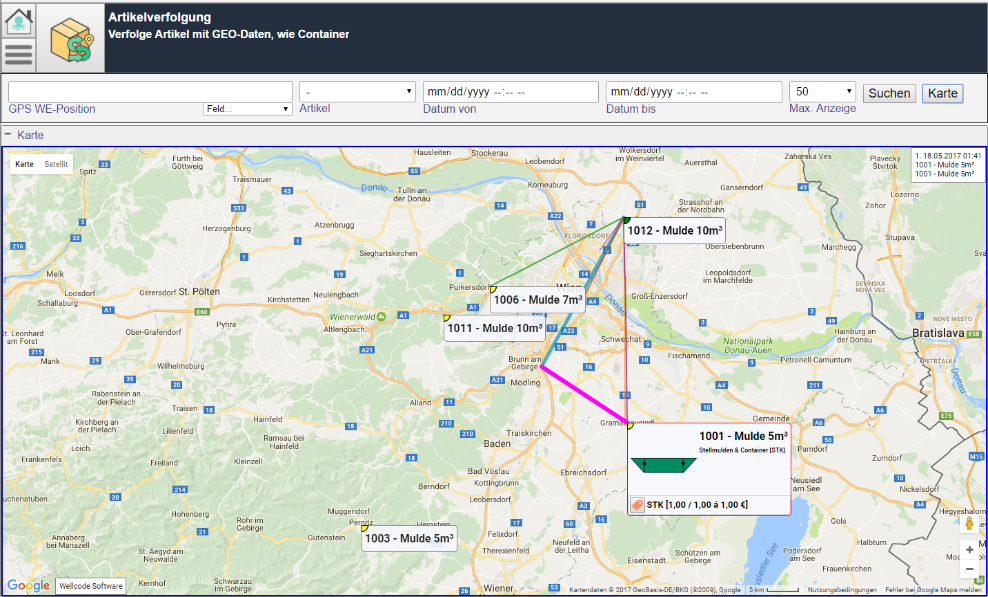988x597 pixels.
Task: Click the 1012 - Mulde 10m³ label
Action: coord(674,231)
